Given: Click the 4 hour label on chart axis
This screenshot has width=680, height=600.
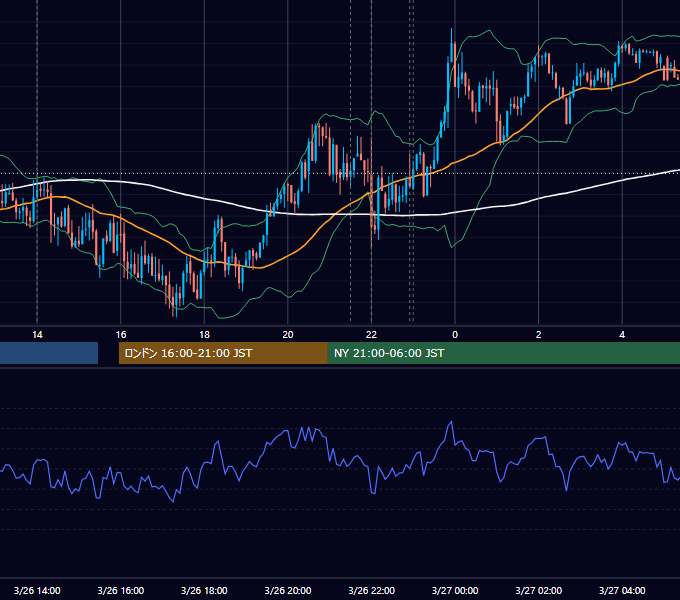Looking at the screenshot, I should tap(622, 335).
